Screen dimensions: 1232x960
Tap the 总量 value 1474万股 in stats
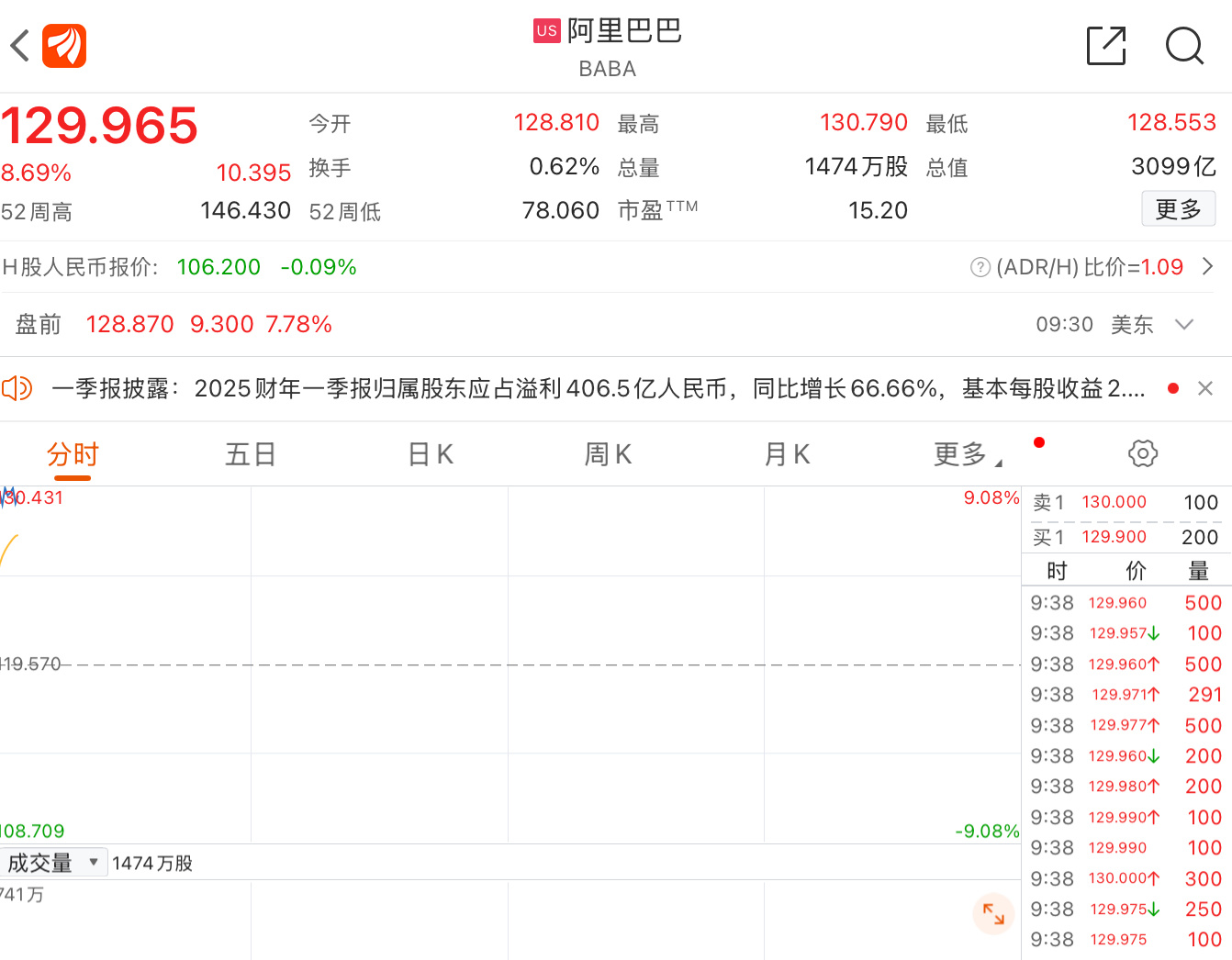click(x=856, y=166)
